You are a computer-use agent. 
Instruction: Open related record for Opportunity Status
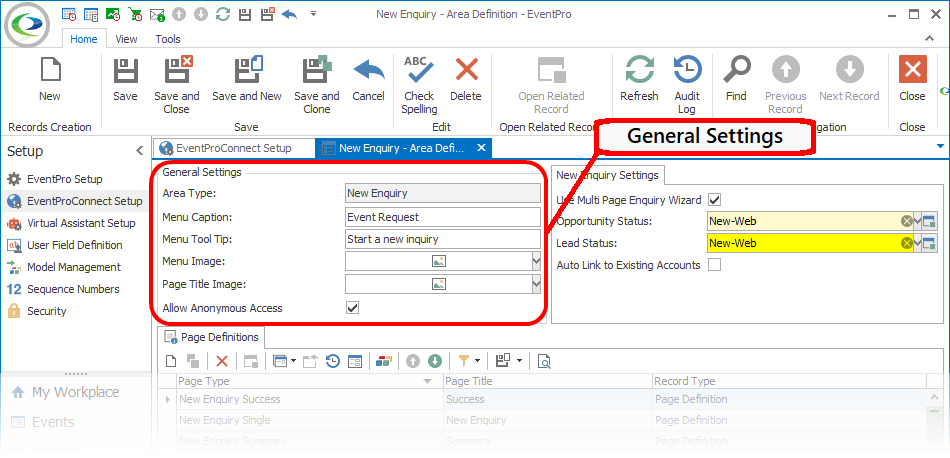[x=930, y=221]
